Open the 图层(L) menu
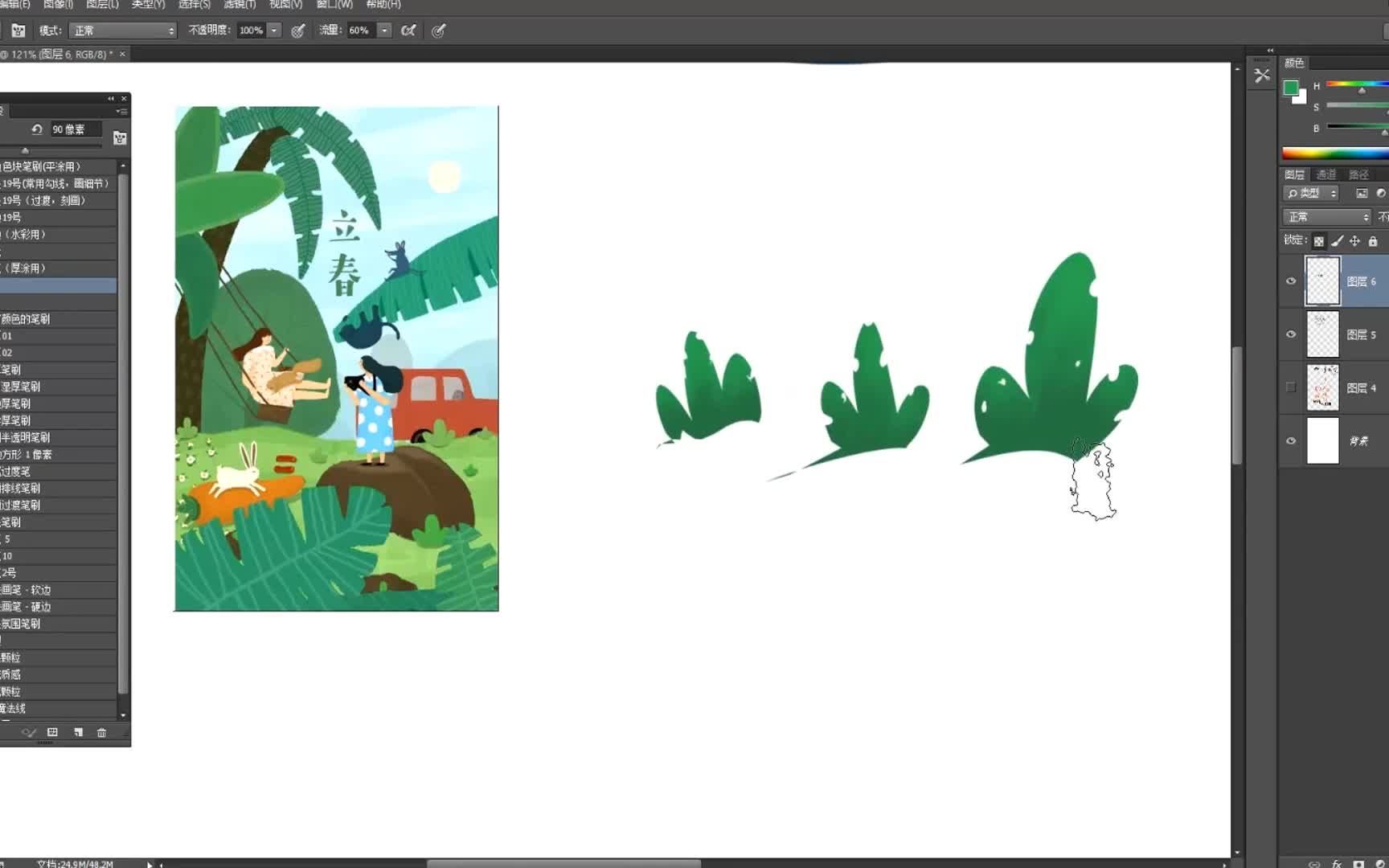Viewport: 1389px width, 868px height. click(102, 4)
